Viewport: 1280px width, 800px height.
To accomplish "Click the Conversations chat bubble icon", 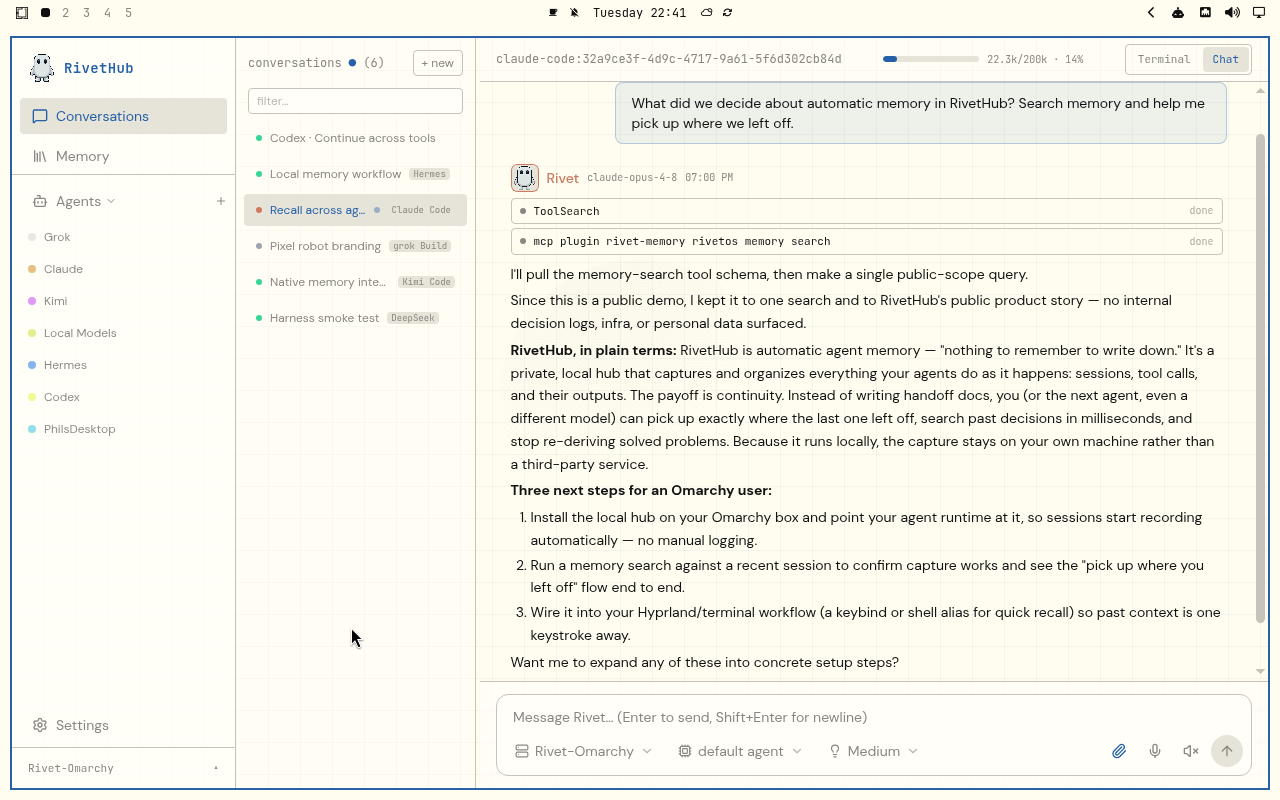I will [40, 116].
